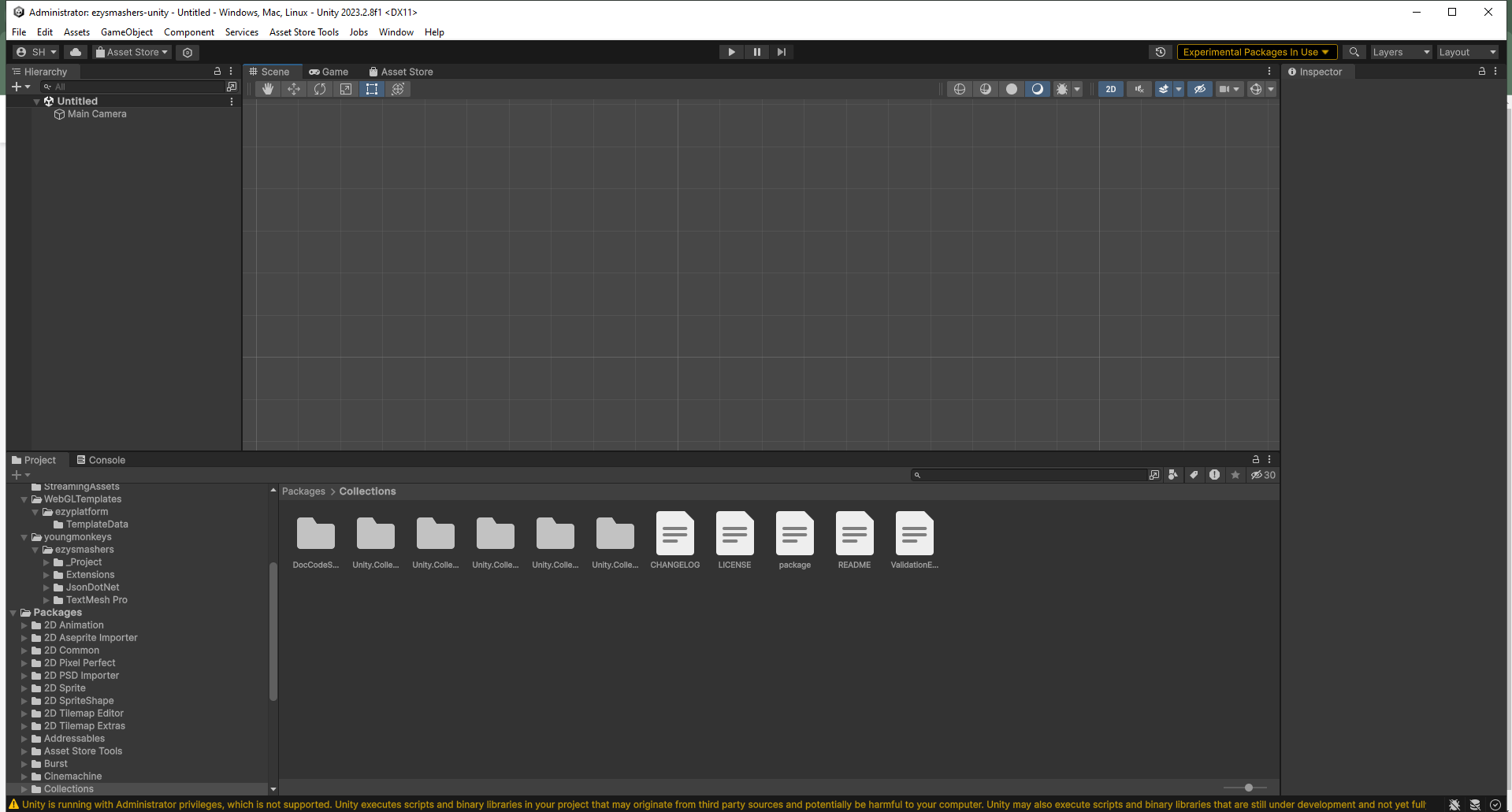This screenshot has height=812, width=1512.
Task: Adjust the thumbnail size slider in Project panel
Action: point(1247,788)
